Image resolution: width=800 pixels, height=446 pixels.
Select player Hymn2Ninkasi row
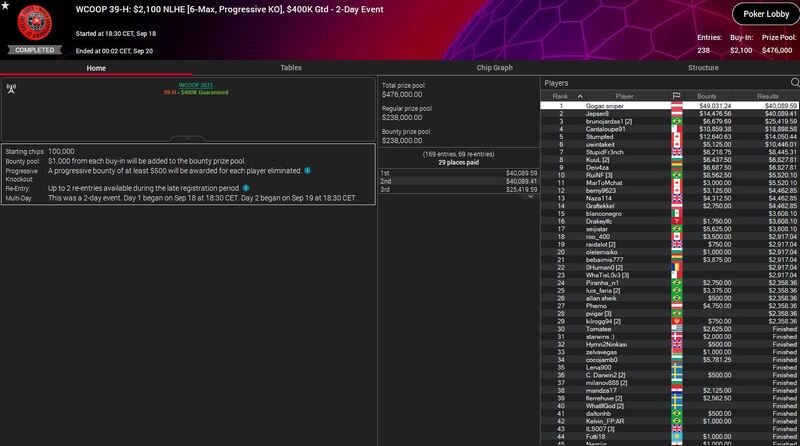[670, 344]
